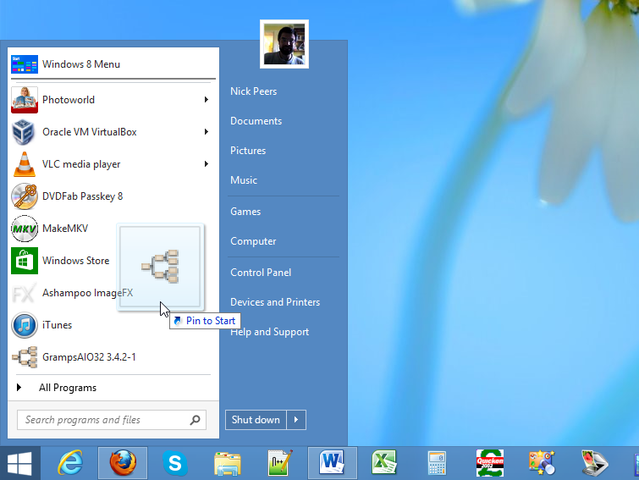This screenshot has width=639, height=480.
Task: Launch Photoworld from its icon
Action: [x=24, y=100]
